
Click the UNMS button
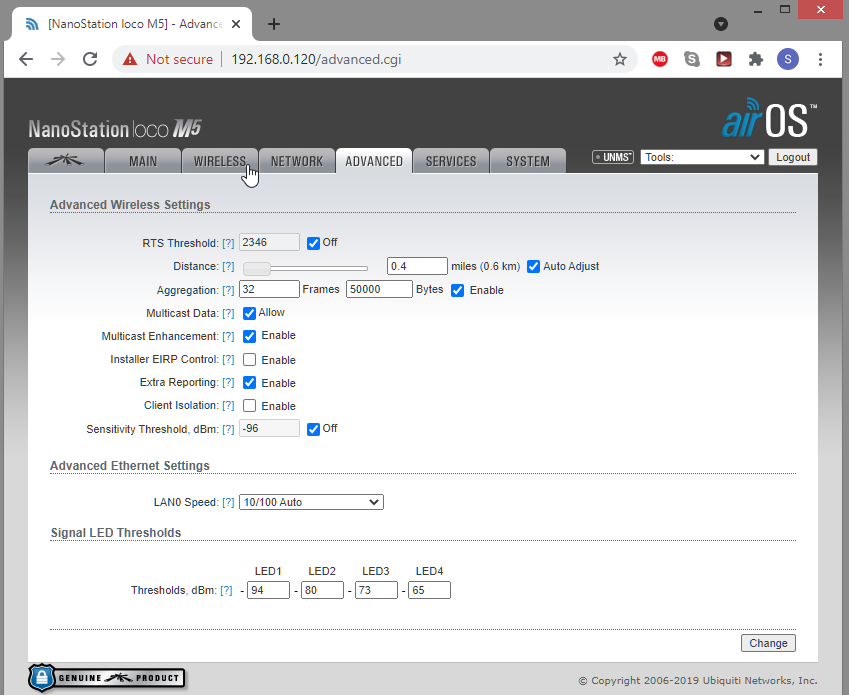click(x=613, y=157)
